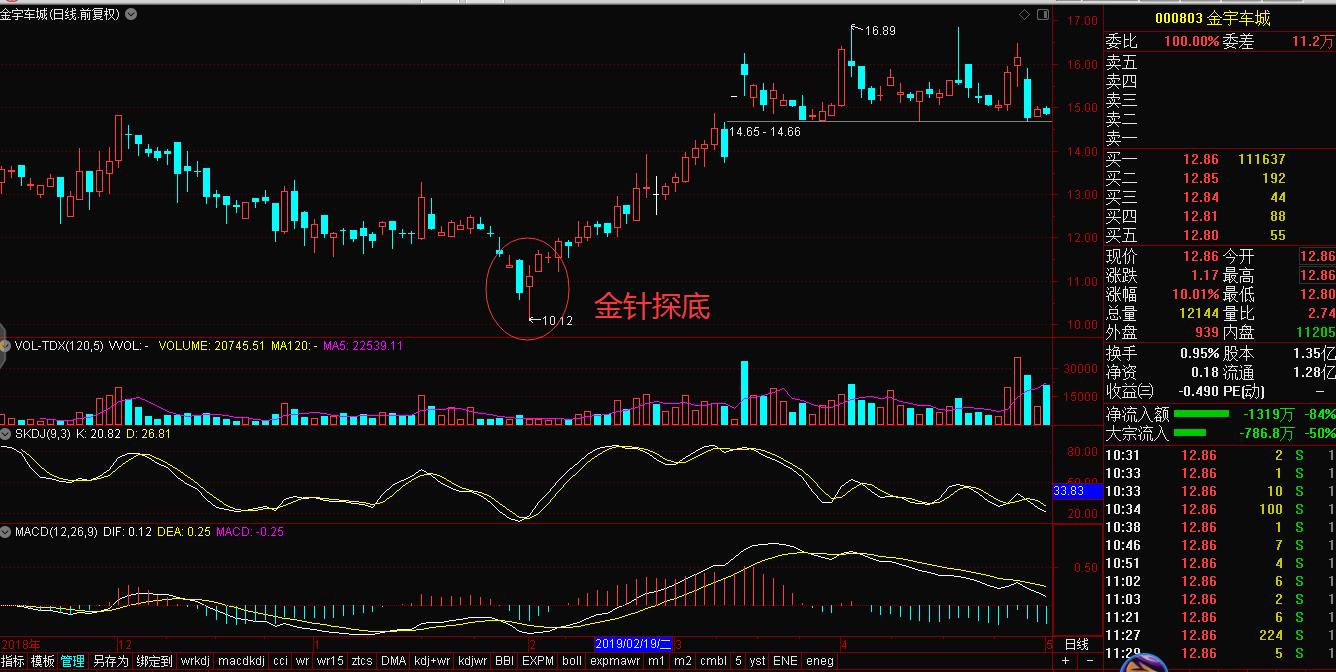Click the 外盘 939 value
This screenshot has height=672, width=1336.
point(1207,333)
